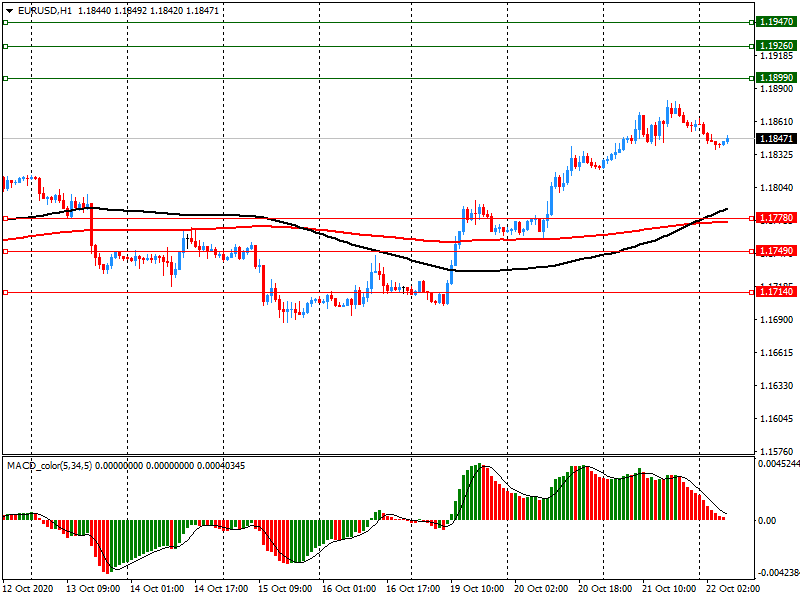Click the 0.00 level on the MACD scale
This screenshot has height=600, width=800.
pyautogui.click(x=767, y=520)
